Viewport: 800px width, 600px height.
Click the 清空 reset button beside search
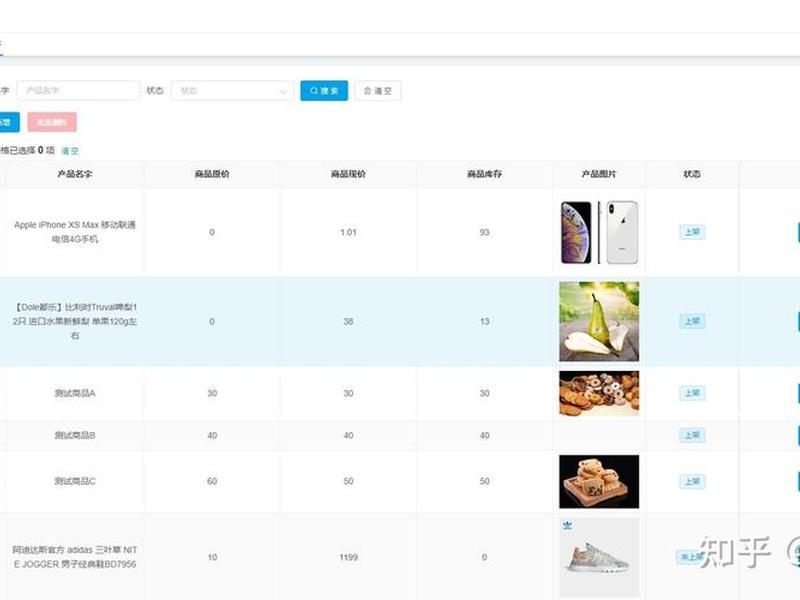tap(378, 91)
